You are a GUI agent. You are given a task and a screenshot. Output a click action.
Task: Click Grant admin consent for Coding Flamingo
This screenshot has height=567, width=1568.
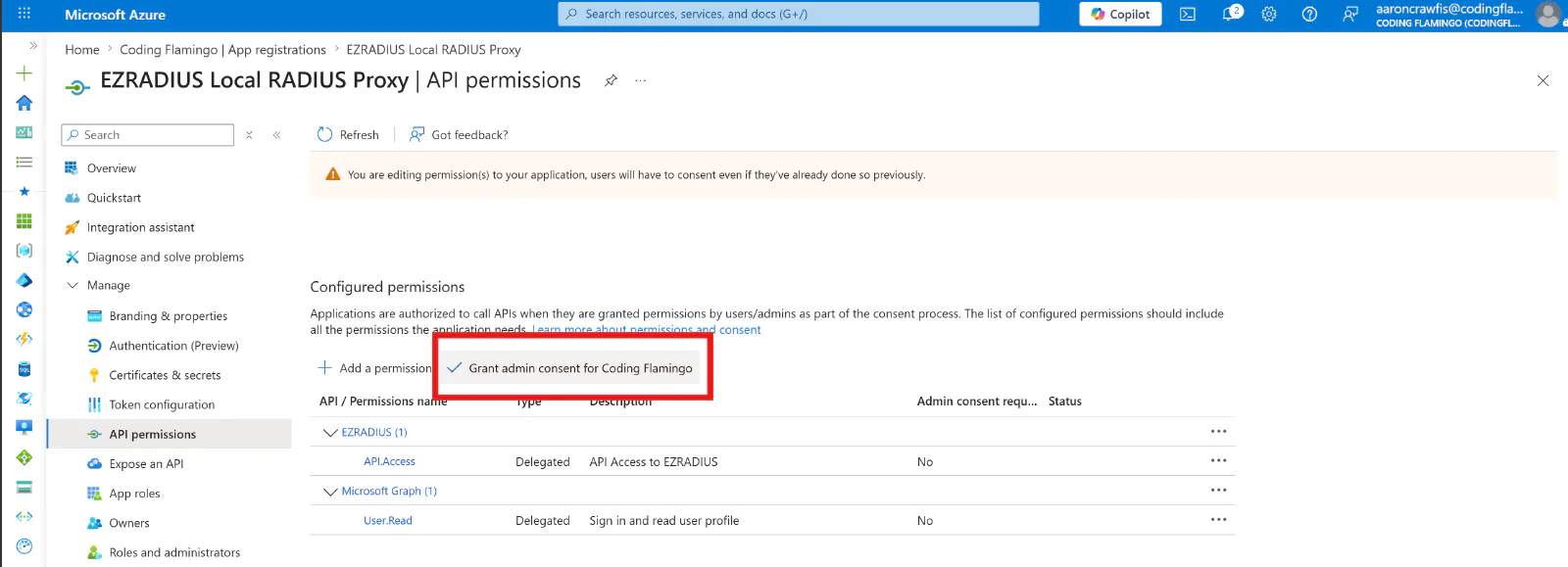click(x=569, y=368)
